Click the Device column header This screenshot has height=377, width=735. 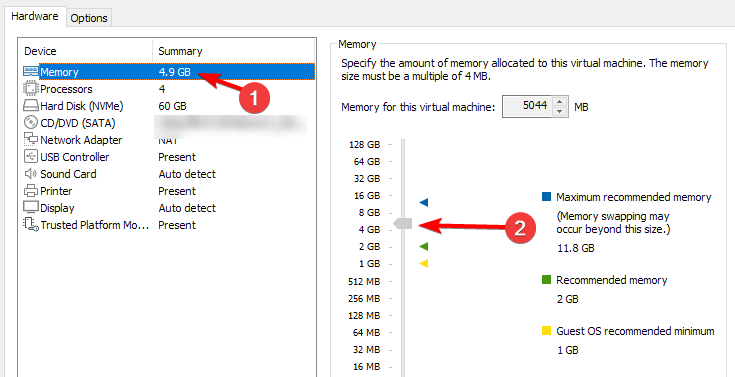click(85, 51)
